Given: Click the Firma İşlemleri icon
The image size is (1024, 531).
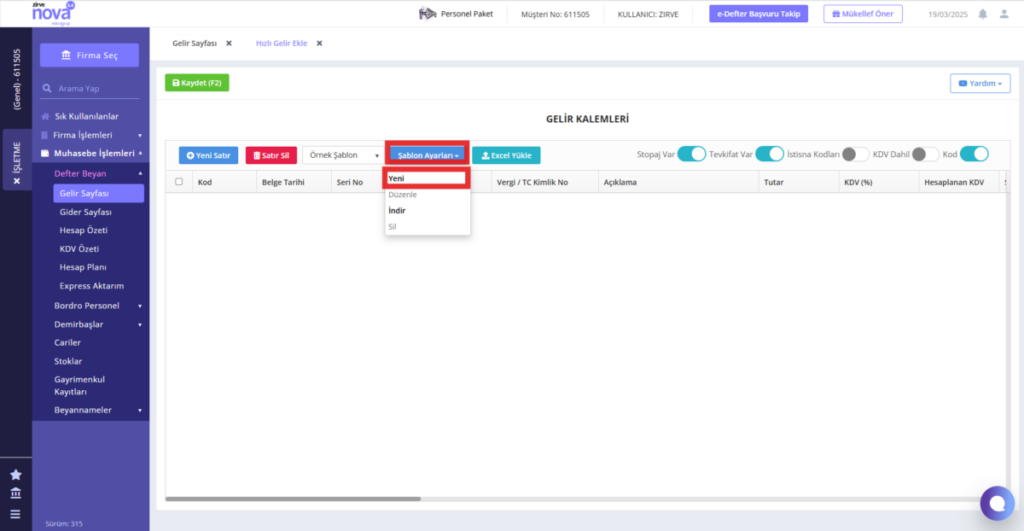Looking at the screenshot, I should (x=44, y=135).
